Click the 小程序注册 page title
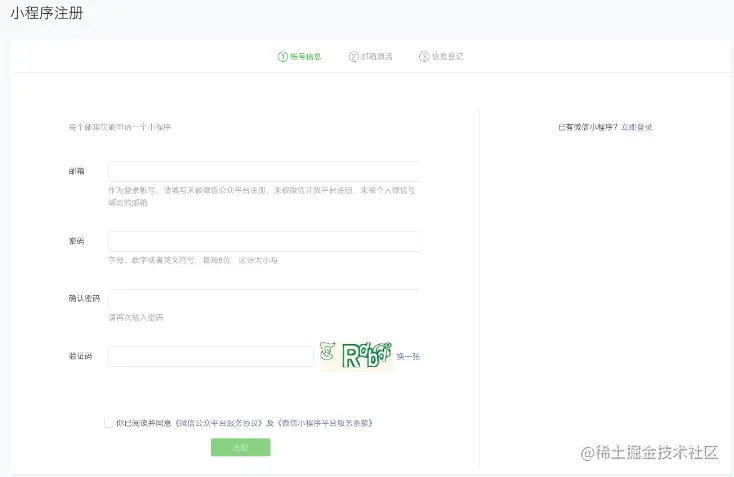This screenshot has width=734, height=477. [47, 13]
